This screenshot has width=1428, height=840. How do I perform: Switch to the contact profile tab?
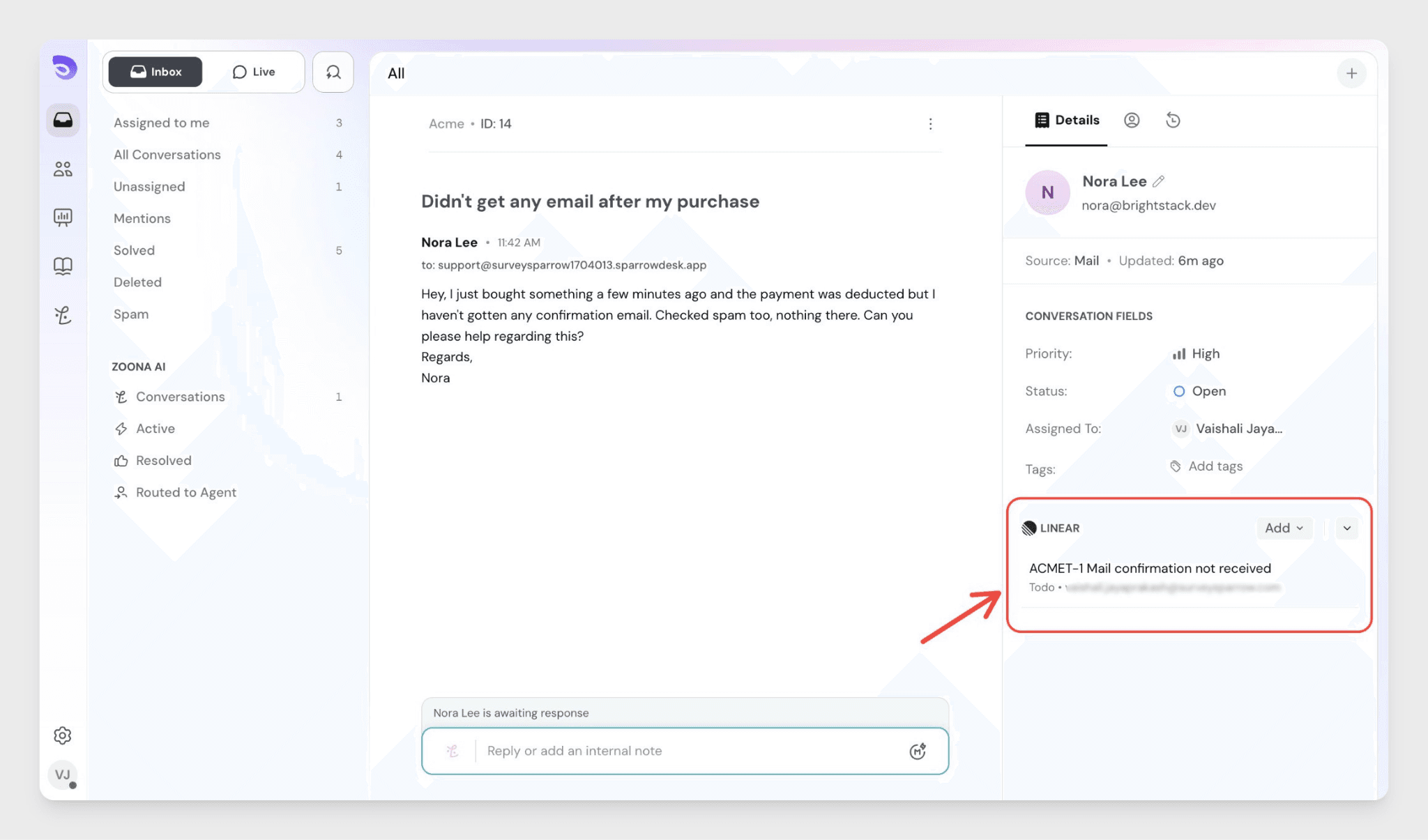pos(1132,120)
